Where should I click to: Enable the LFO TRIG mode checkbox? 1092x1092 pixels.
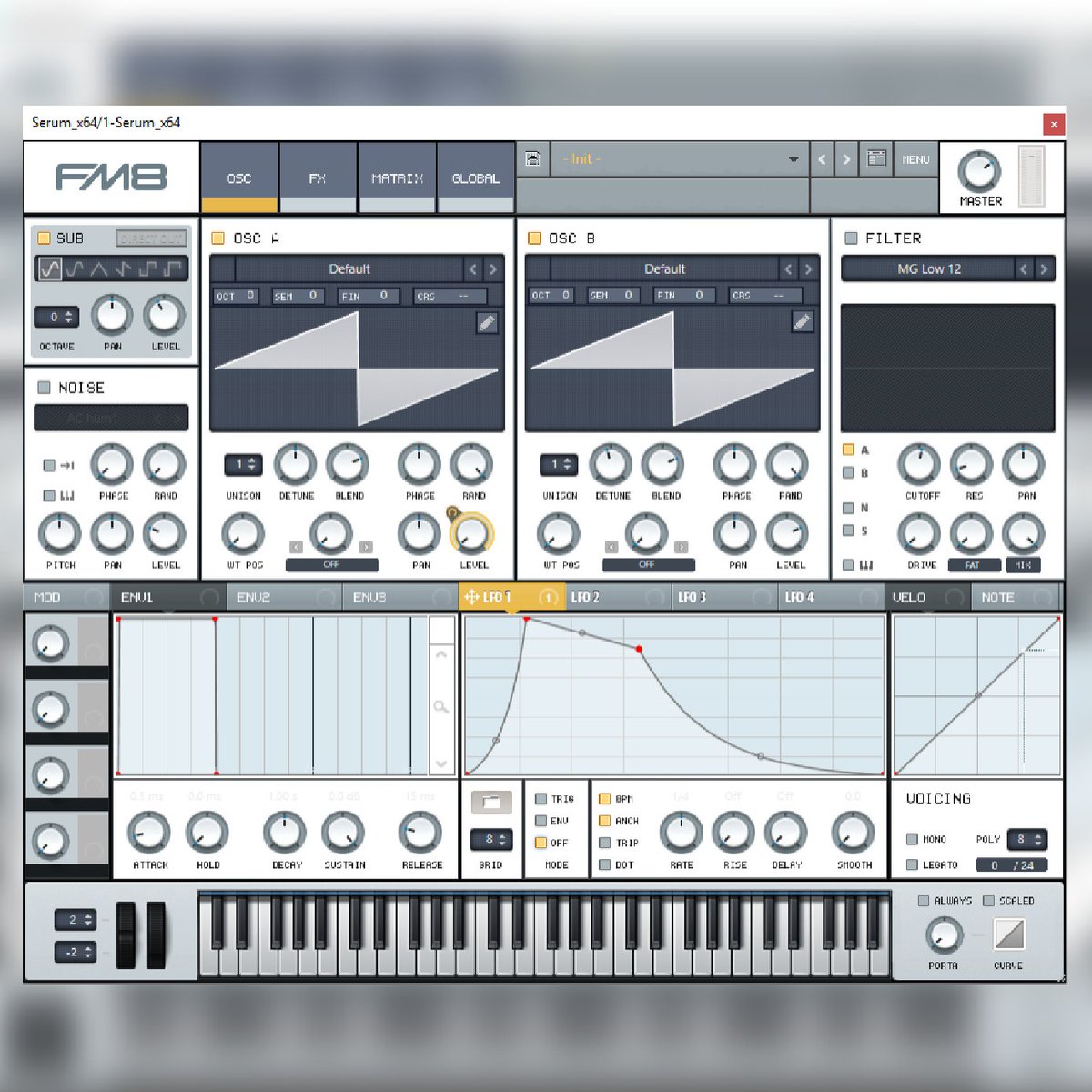(x=541, y=798)
